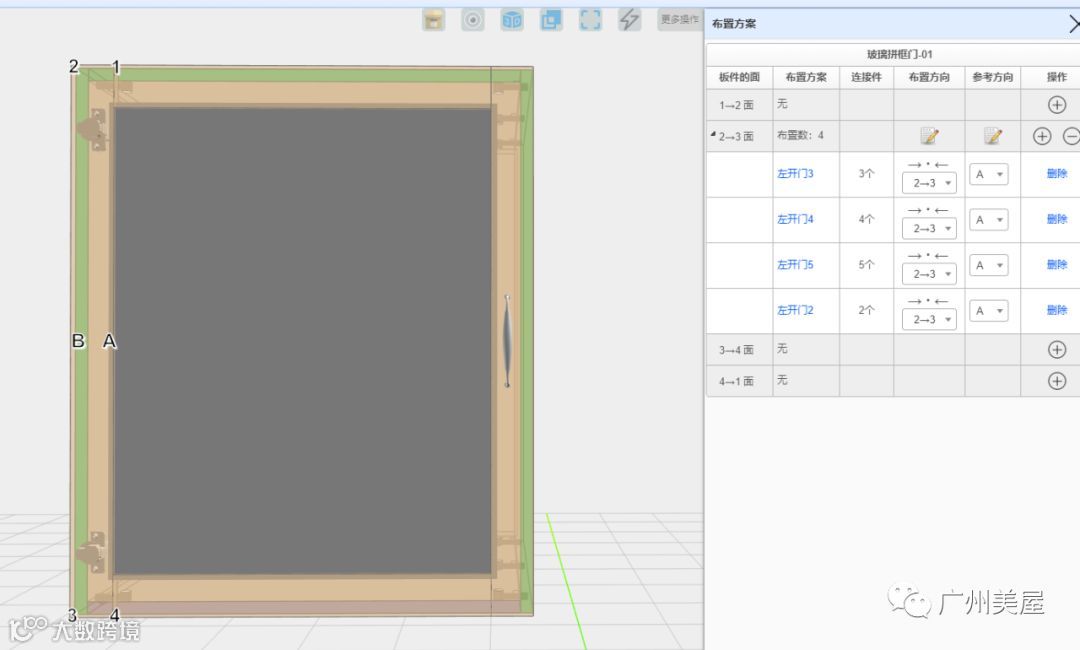Click the 连接件 column header
The width and height of the screenshot is (1080, 650).
(866, 77)
